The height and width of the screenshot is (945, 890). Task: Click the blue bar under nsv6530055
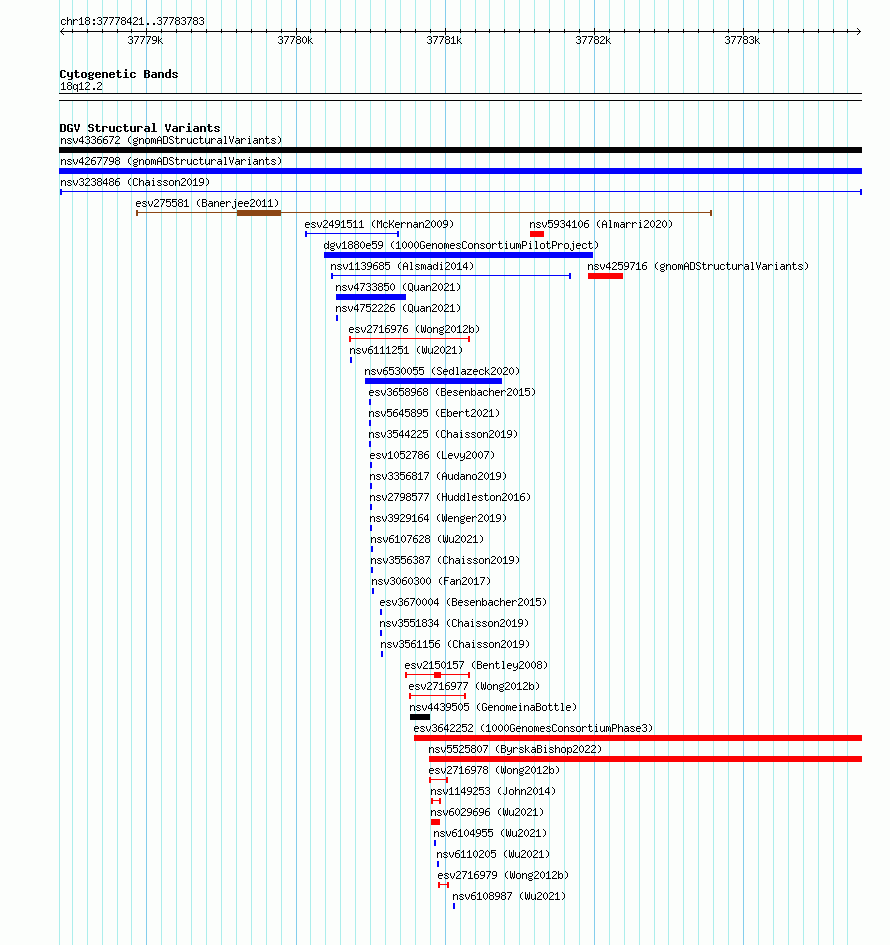[x=433, y=381]
